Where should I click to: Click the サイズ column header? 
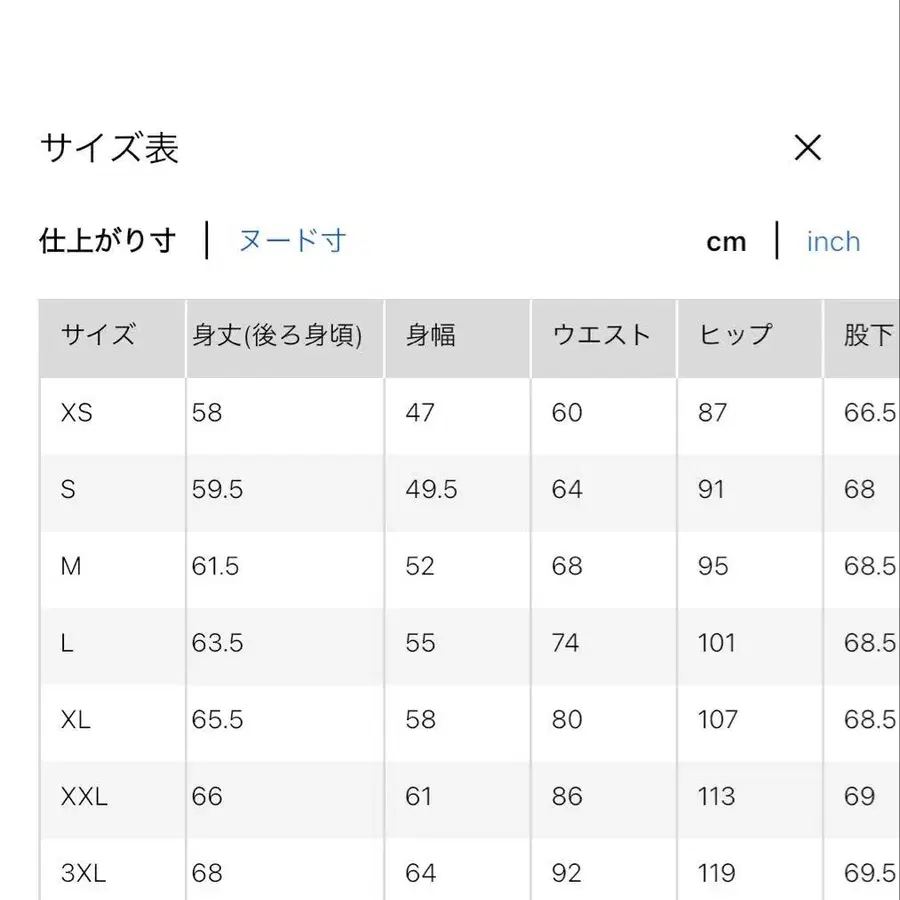pos(96,336)
